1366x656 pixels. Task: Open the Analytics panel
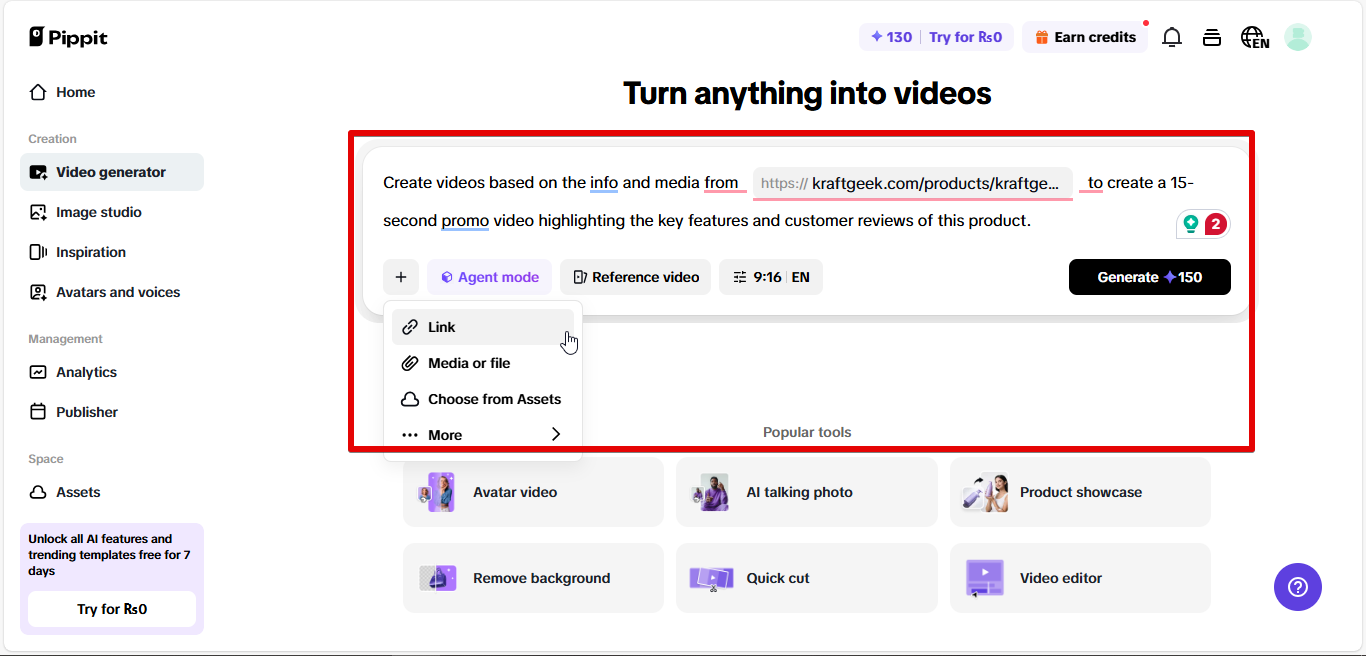click(x=84, y=372)
